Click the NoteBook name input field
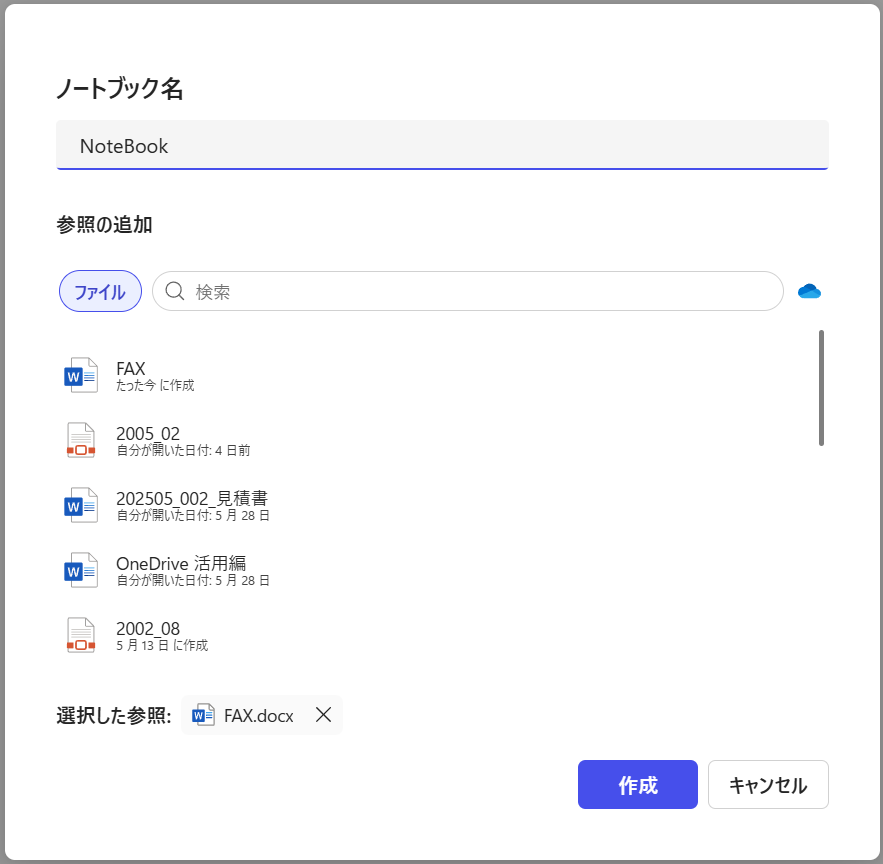Screen dimensions: 883x864 pos(440,145)
